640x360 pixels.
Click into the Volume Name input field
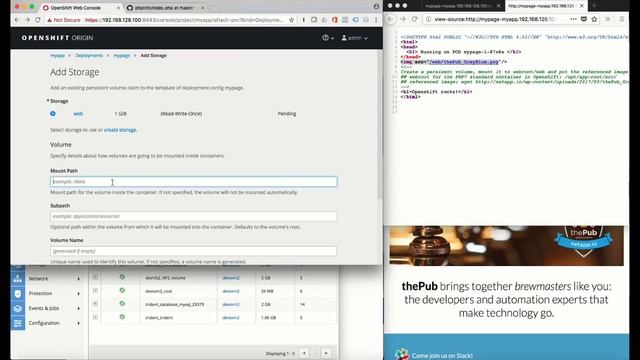point(193,251)
